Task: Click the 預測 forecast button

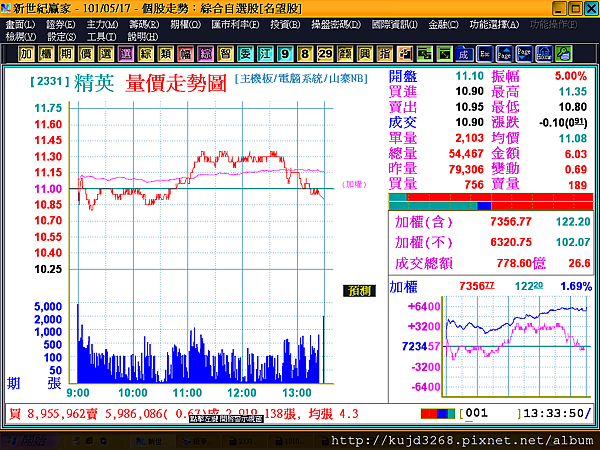Action: (359, 291)
